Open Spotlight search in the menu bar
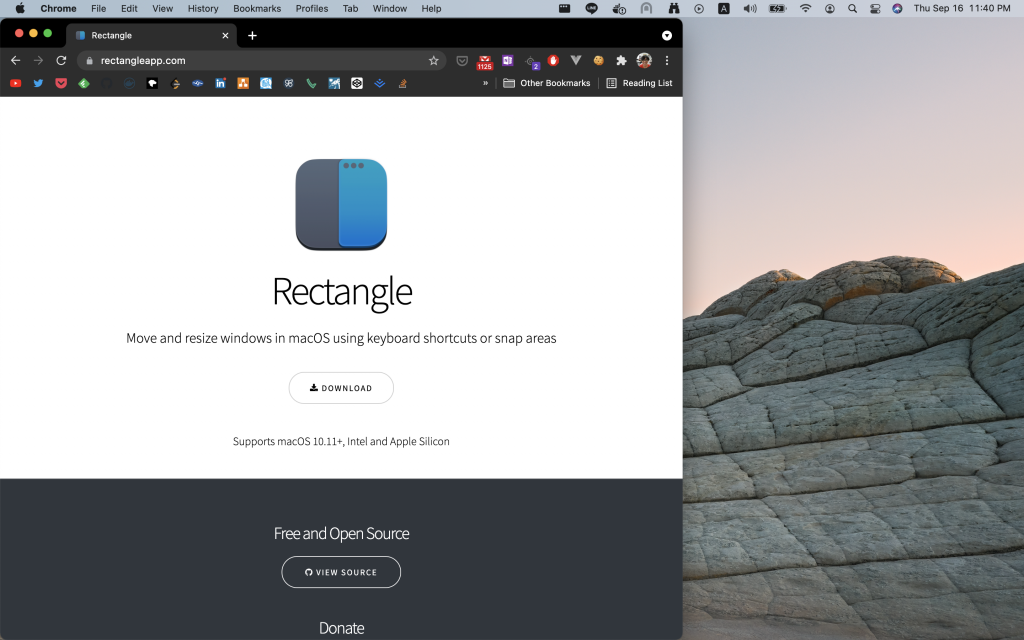The height and width of the screenshot is (640, 1024). point(852,8)
